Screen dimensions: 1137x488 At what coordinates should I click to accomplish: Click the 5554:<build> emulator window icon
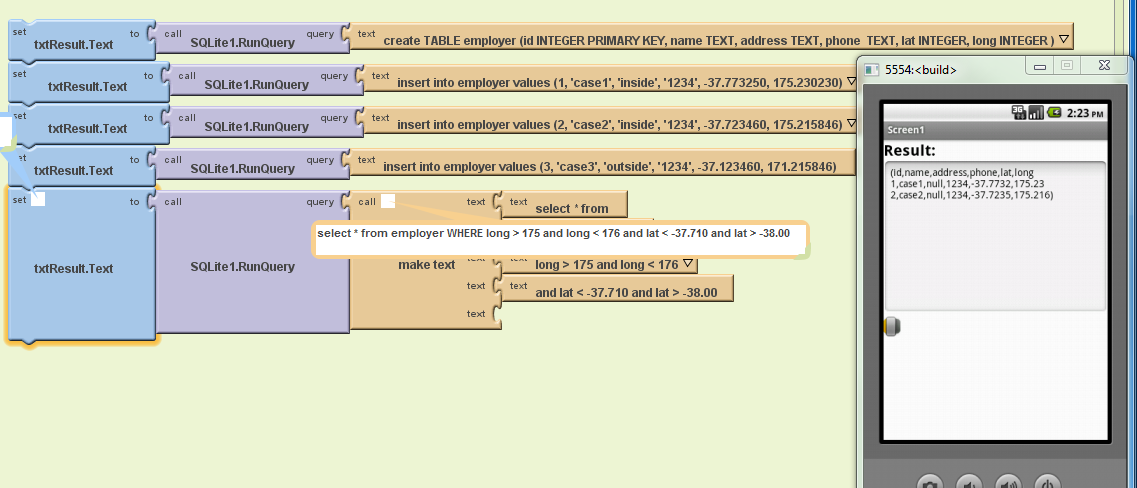[870, 70]
